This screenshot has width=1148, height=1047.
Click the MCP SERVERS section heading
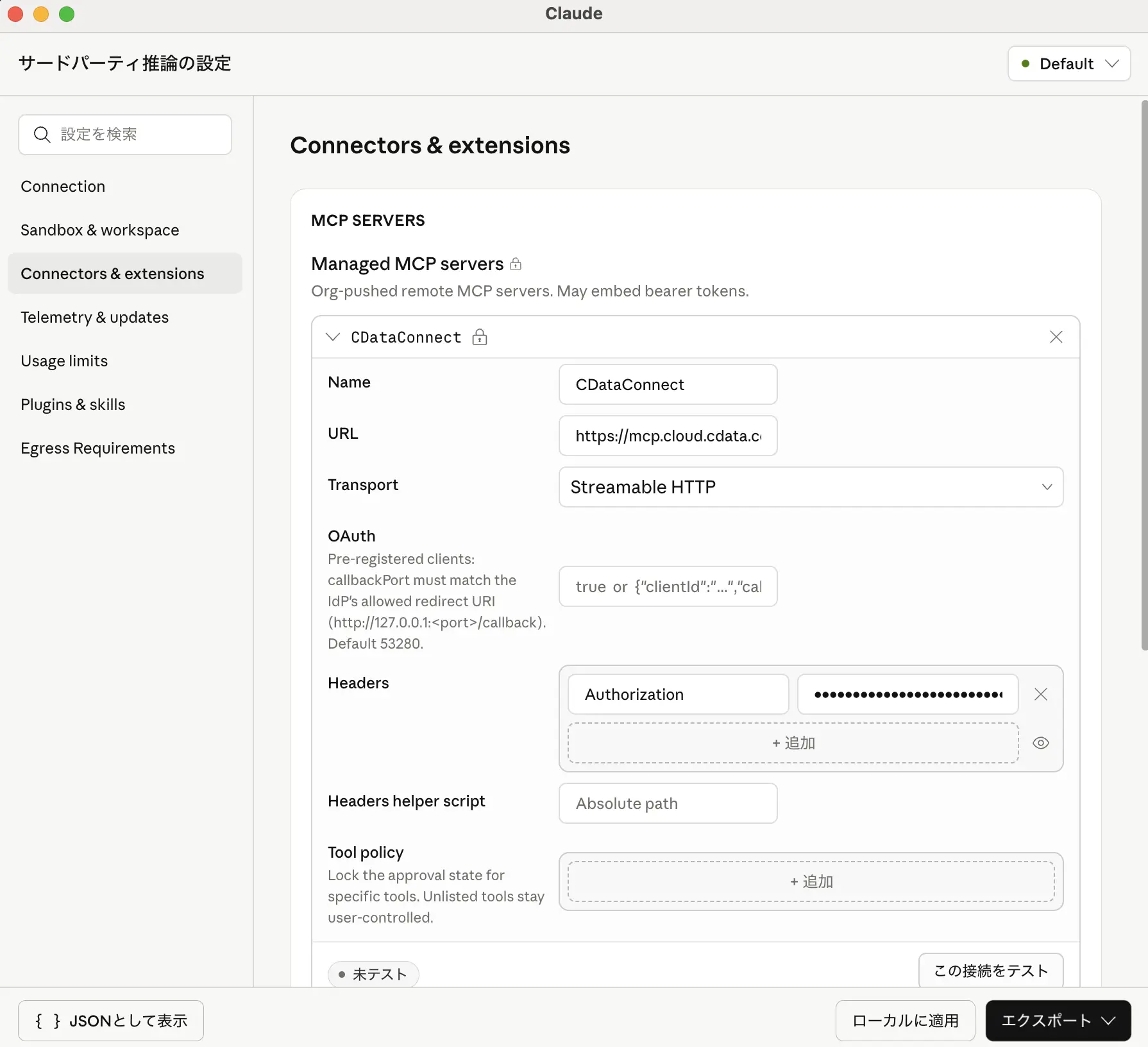point(368,221)
